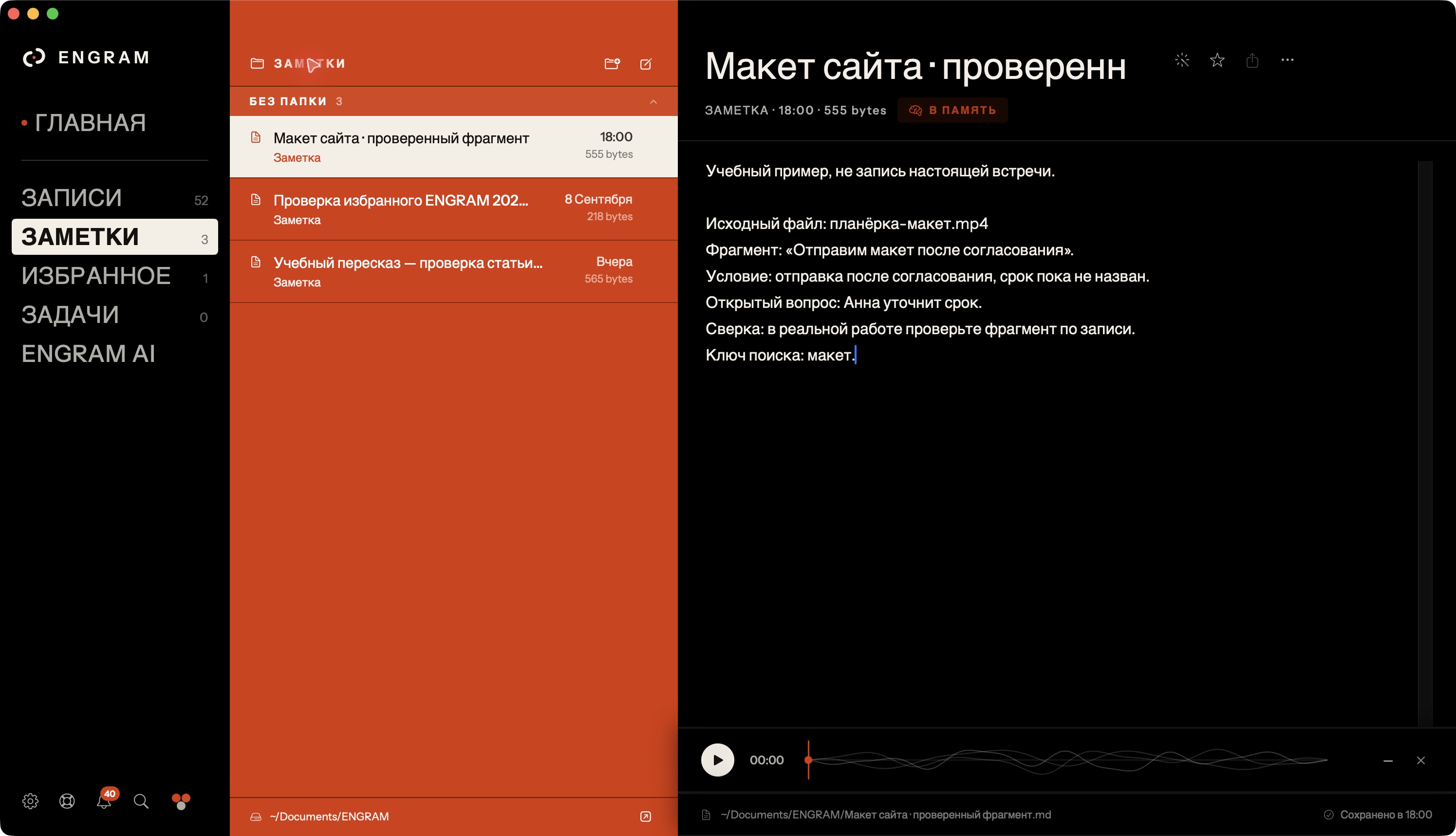1456x836 pixels.
Task: Click the AI sparkle icon in note header
Action: pyautogui.click(x=1182, y=60)
